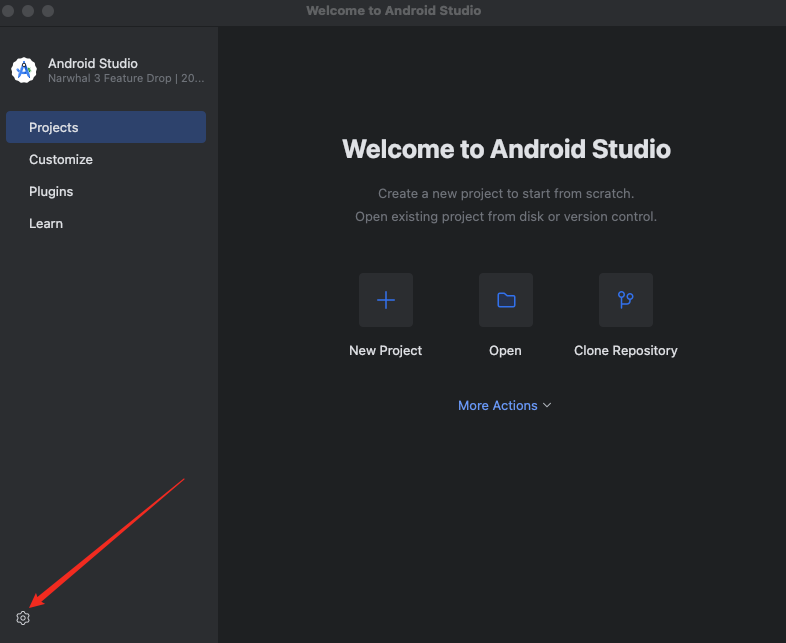
Task: Click the 'New Project' label
Action: point(385,350)
